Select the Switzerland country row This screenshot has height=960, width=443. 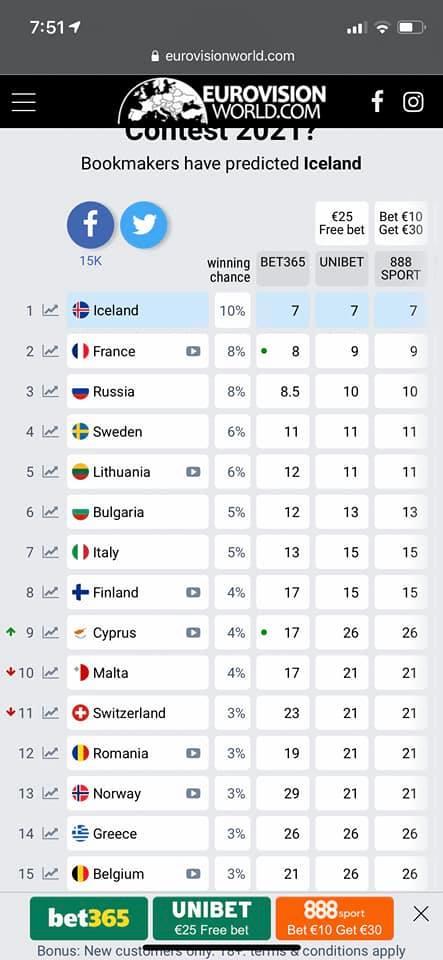[138, 713]
